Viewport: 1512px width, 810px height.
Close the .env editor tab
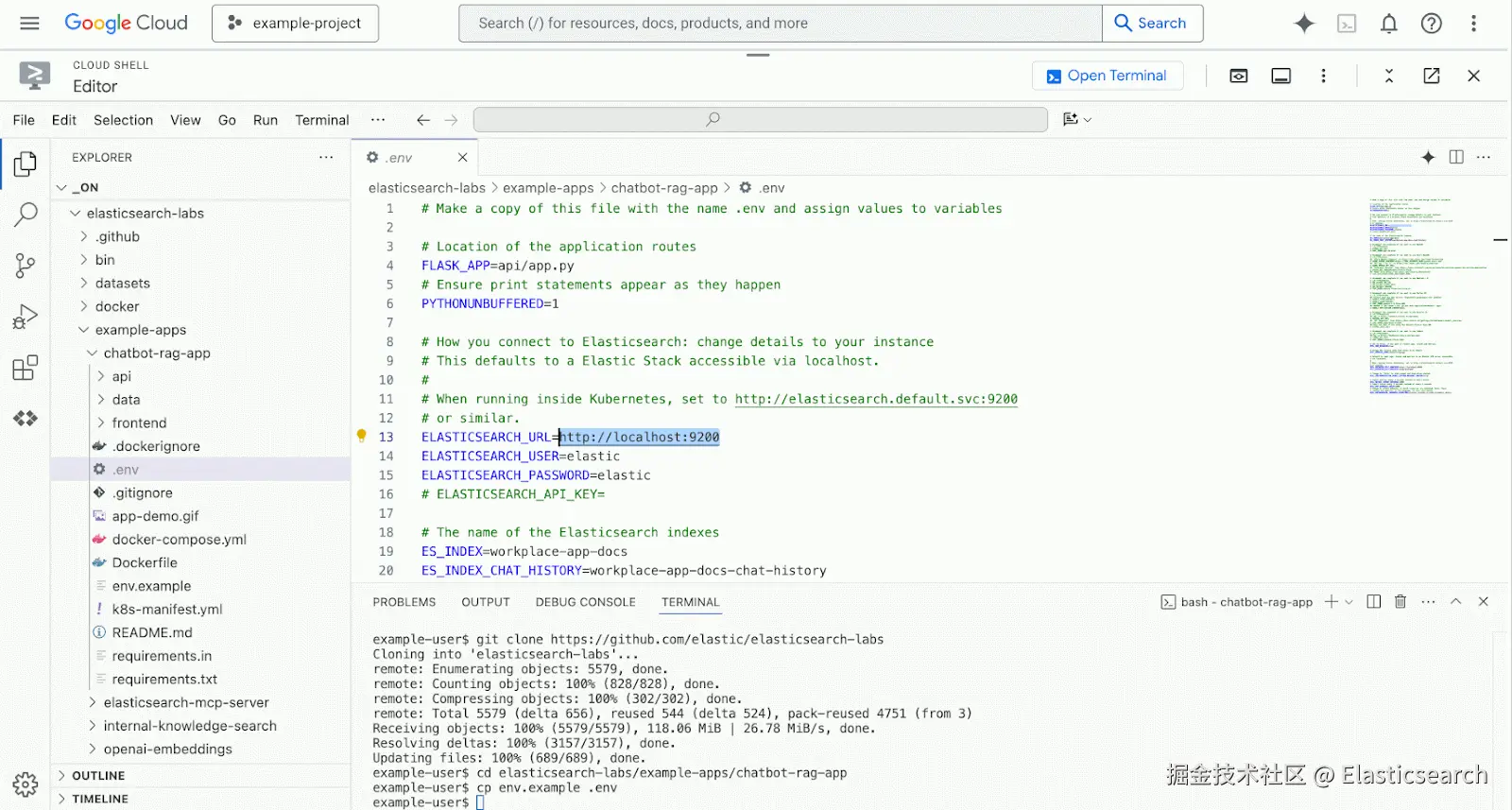(x=463, y=157)
